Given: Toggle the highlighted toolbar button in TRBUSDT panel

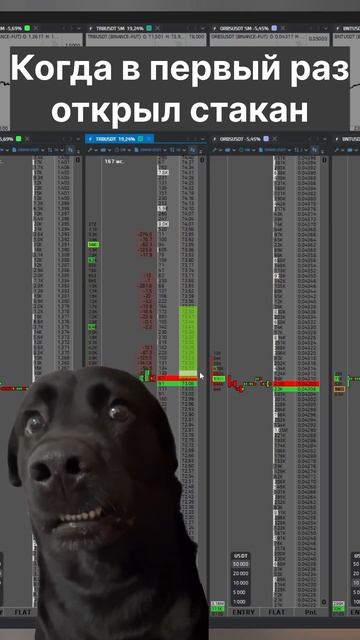Looking at the screenshot, I should 192,150.
